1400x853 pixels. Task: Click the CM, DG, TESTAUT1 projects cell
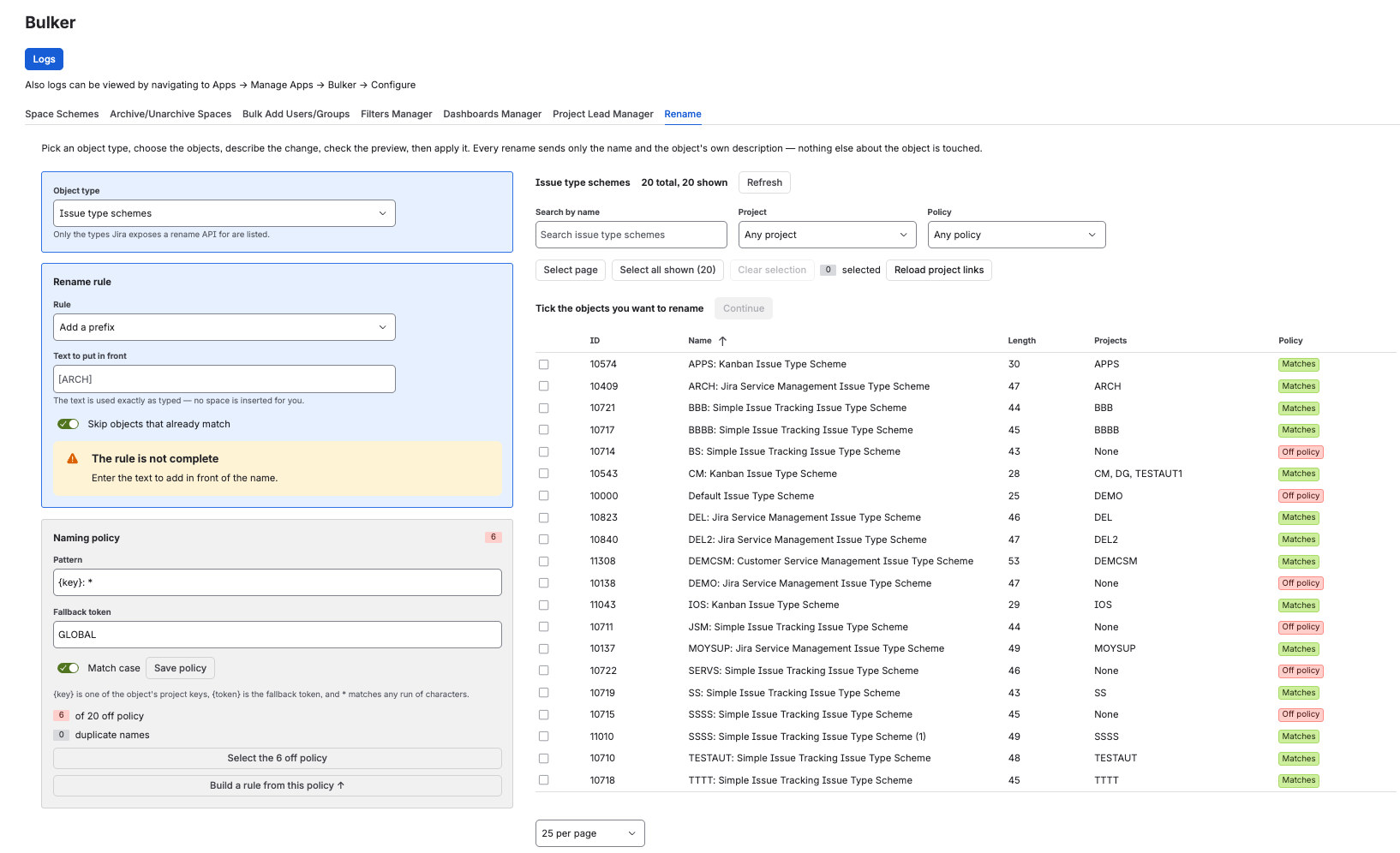tap(1138, 474)
